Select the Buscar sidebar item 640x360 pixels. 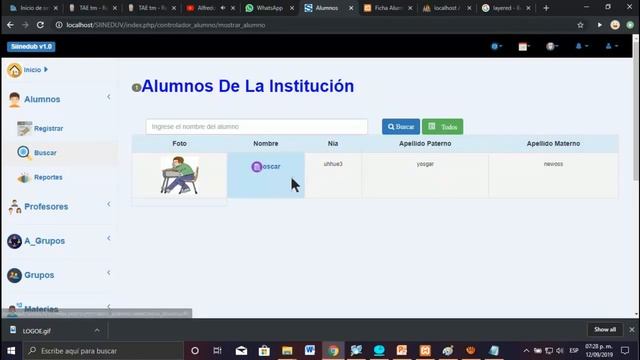click(x=45, y=153)
